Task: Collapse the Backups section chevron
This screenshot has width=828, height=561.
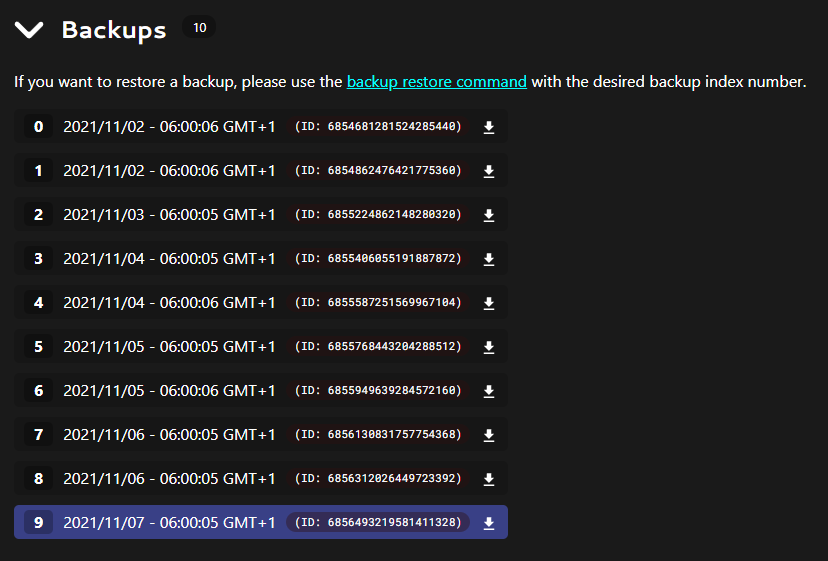Action: click(x=29, y=30)
